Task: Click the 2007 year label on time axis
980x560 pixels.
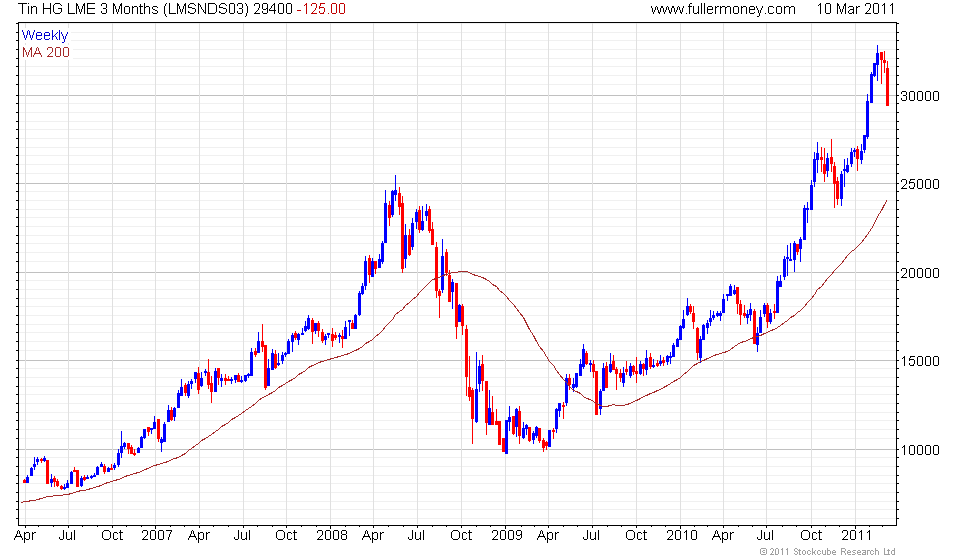Action: point(156,536)
